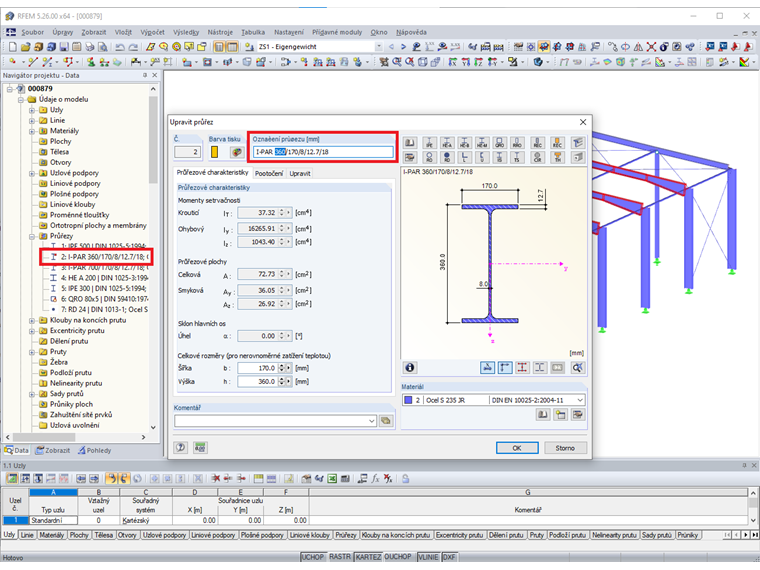Open the material Ocel S 235 JR dropdown
Screen dimensions: 760x570
(580, 400)
